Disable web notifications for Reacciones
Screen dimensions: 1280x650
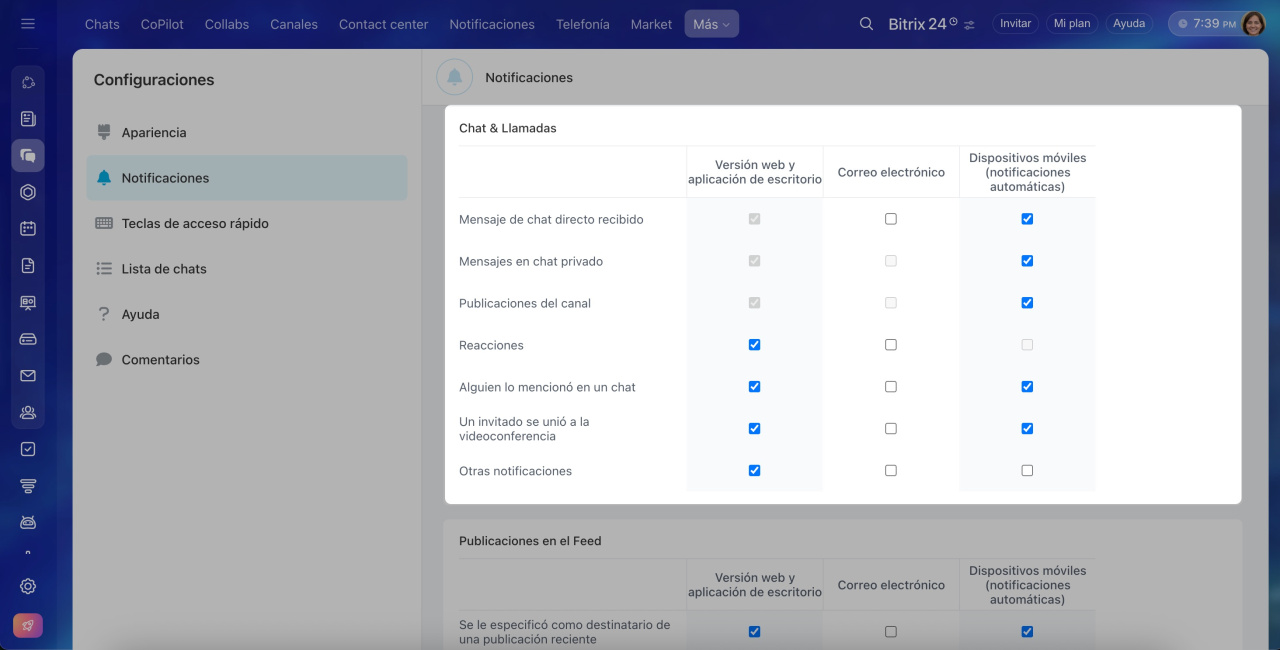click(754, 345)
